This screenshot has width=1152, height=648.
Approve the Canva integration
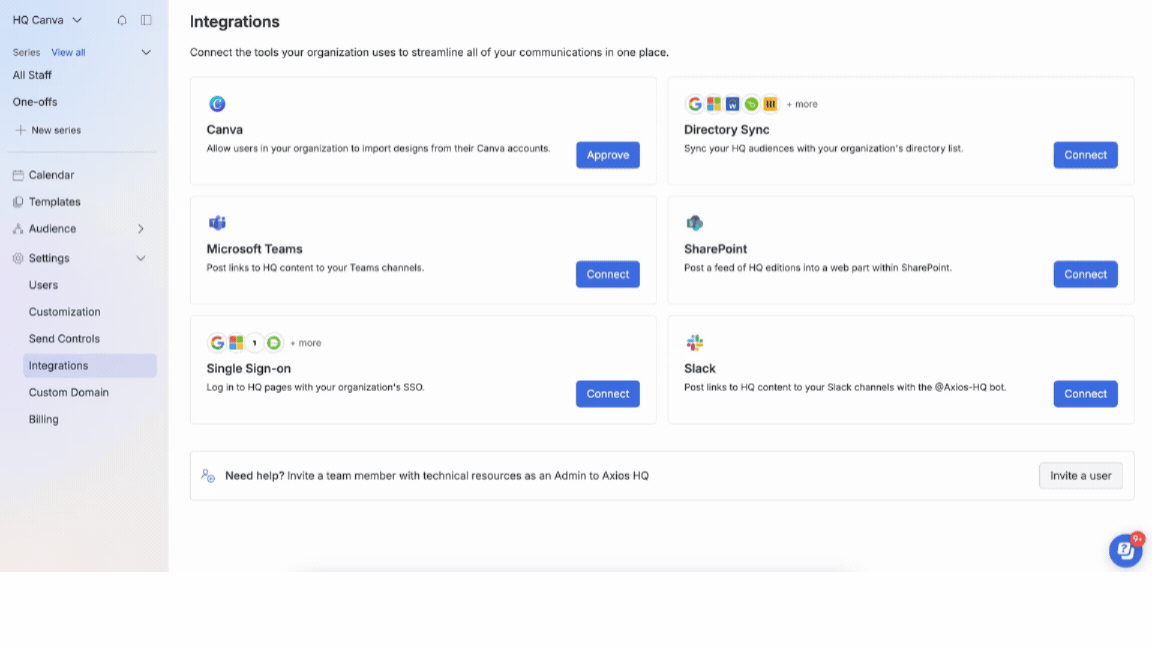607,155
